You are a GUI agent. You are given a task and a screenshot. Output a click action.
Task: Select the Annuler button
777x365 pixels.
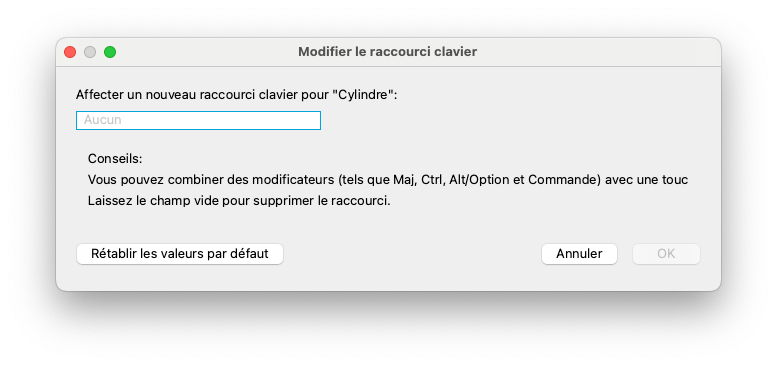click(579, 254)
